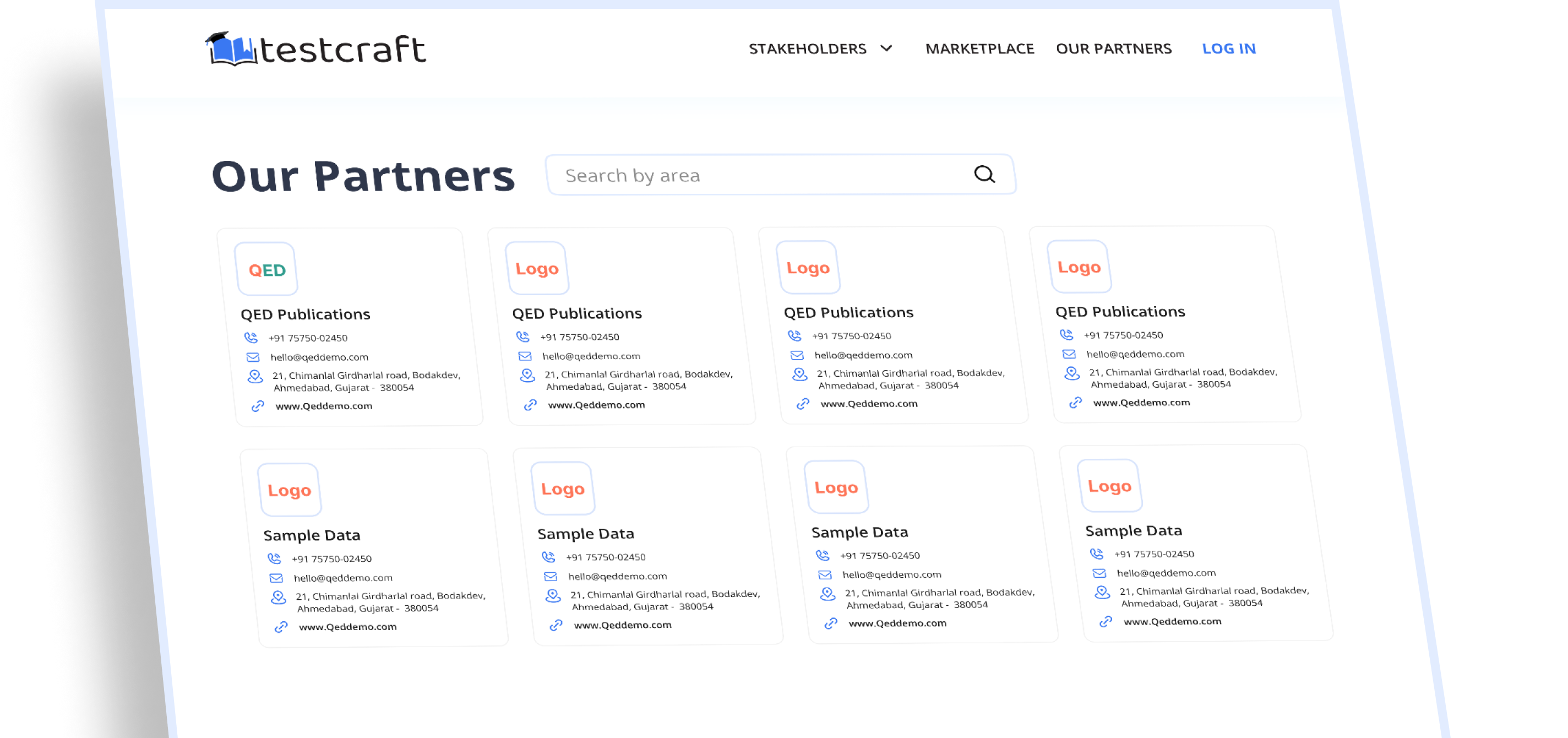Click hello@qeddemo.com in fourth Sample Data card
The width and height of the screenshot is (1568, 738).
coord(1166,573)
